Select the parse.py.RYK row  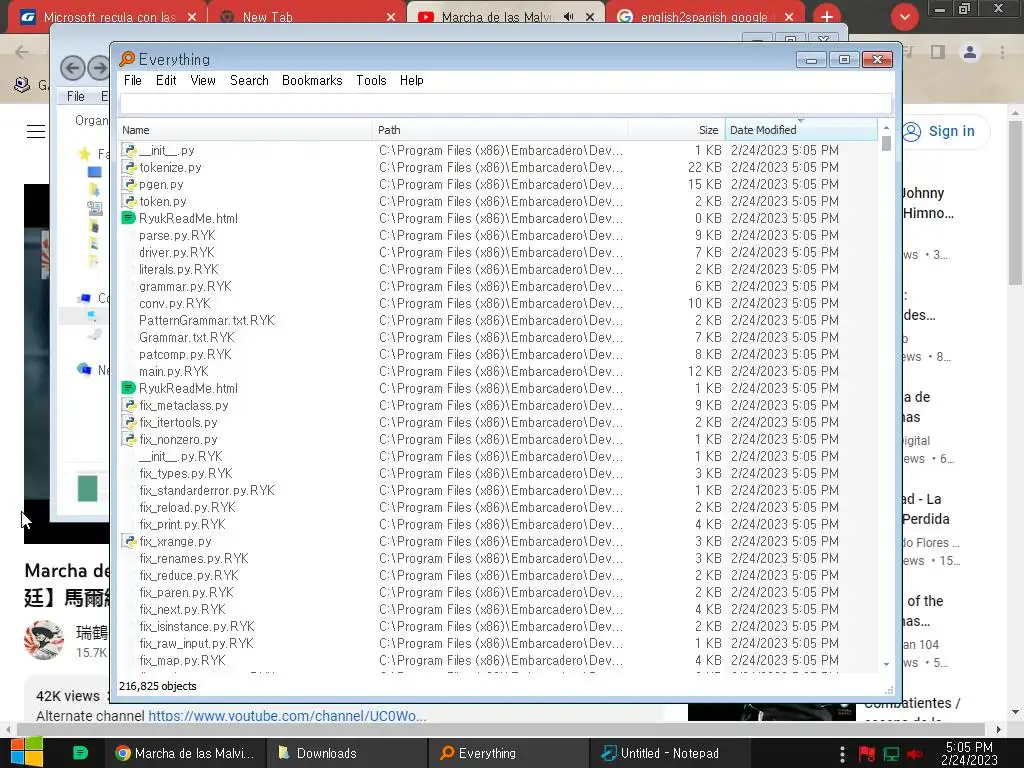pos(498,235)
